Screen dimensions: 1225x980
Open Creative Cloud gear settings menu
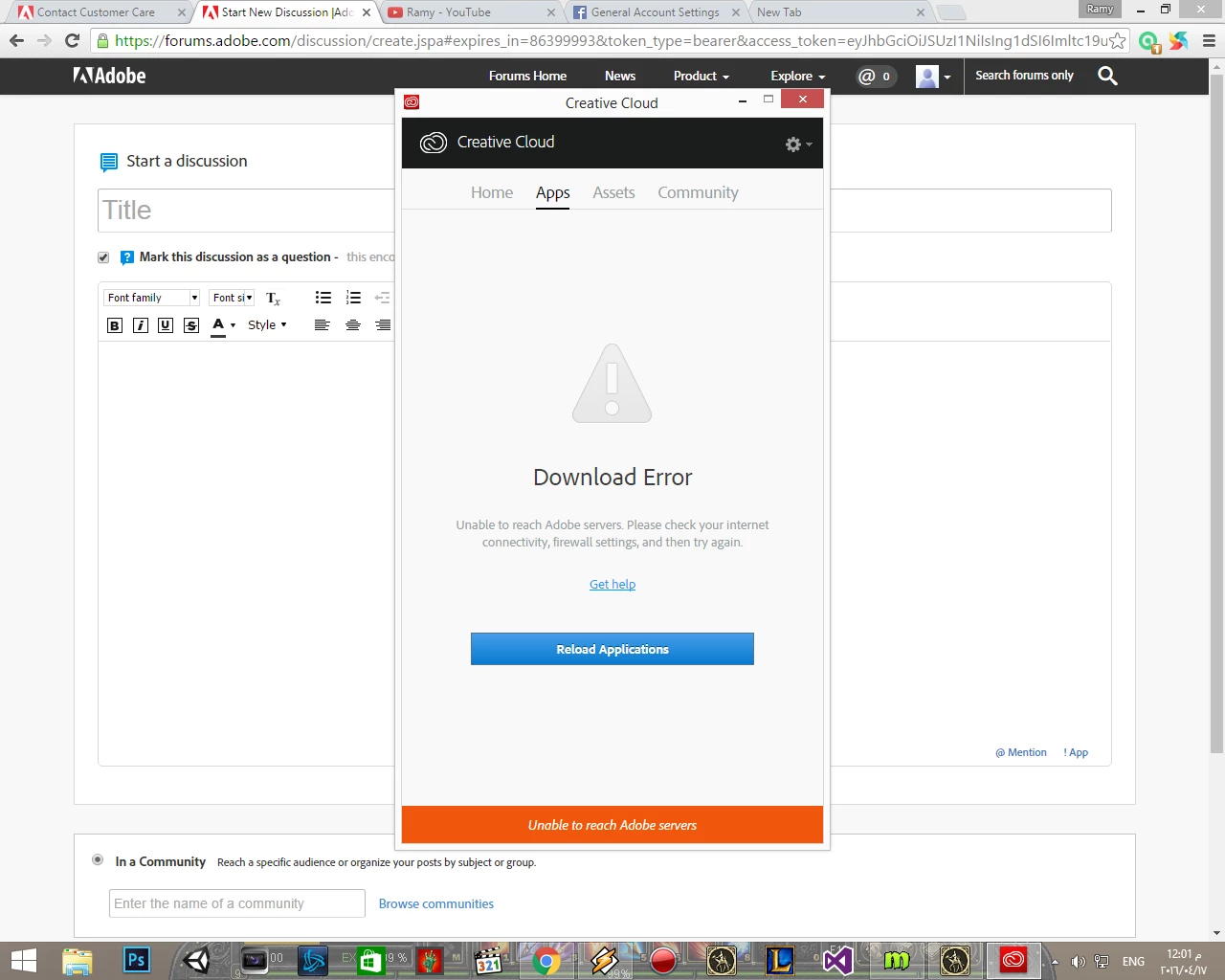point(798,145)
